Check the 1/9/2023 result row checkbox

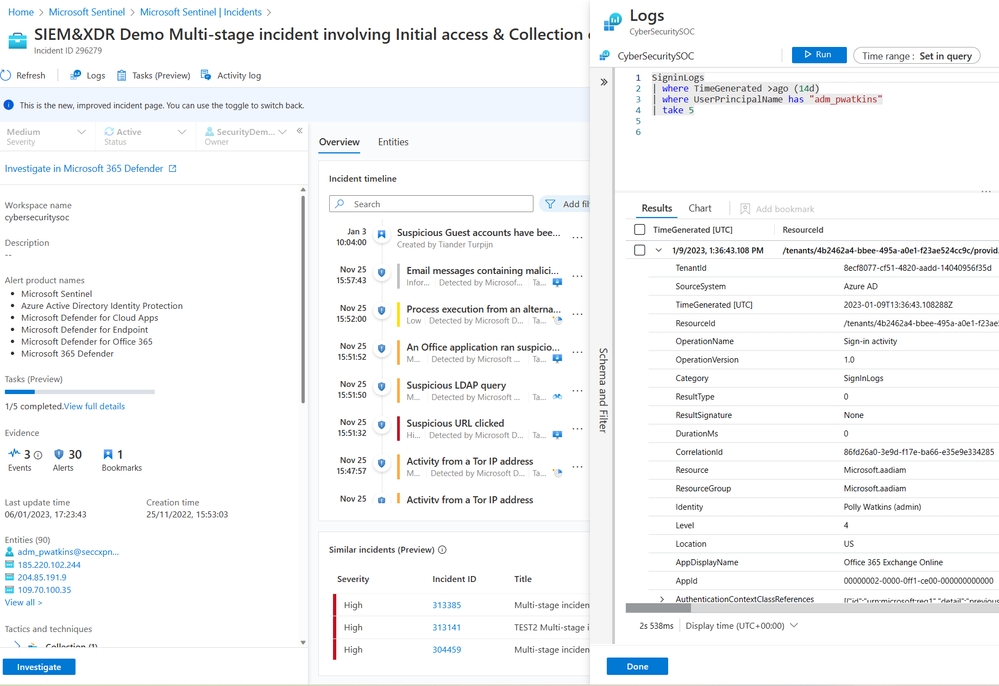tap(640, 250)
